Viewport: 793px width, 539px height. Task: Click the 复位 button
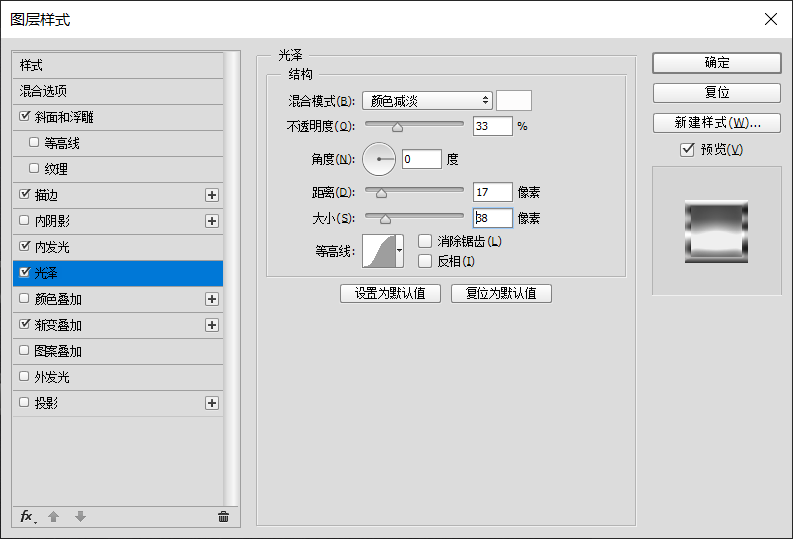[x=717, y=93]
